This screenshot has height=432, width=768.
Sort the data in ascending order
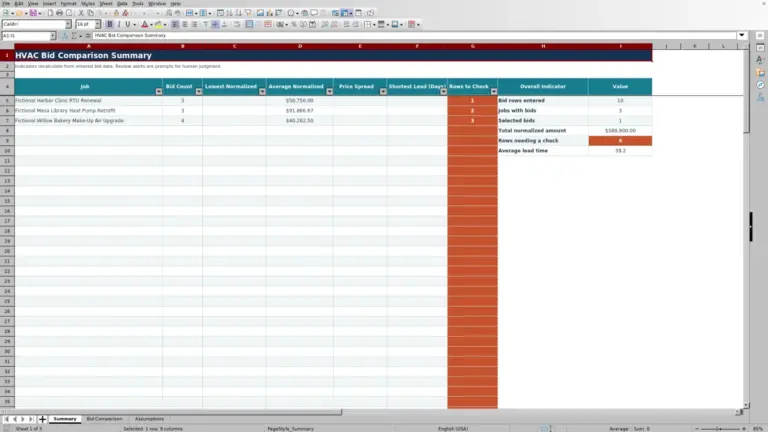pos(229,13)
